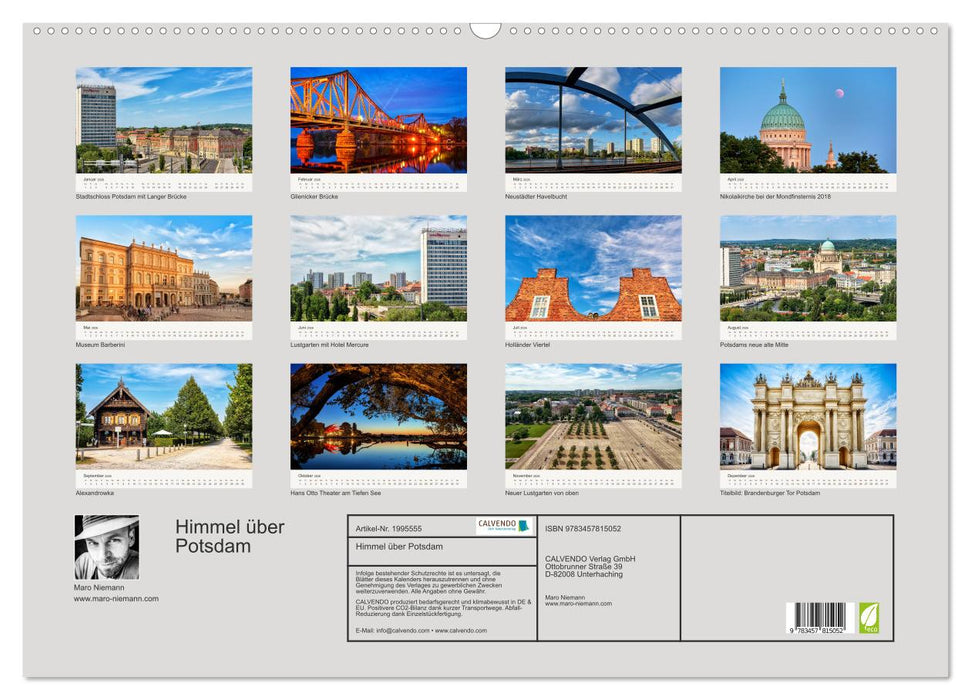Click the green eco leaf icon

[869, 617]
